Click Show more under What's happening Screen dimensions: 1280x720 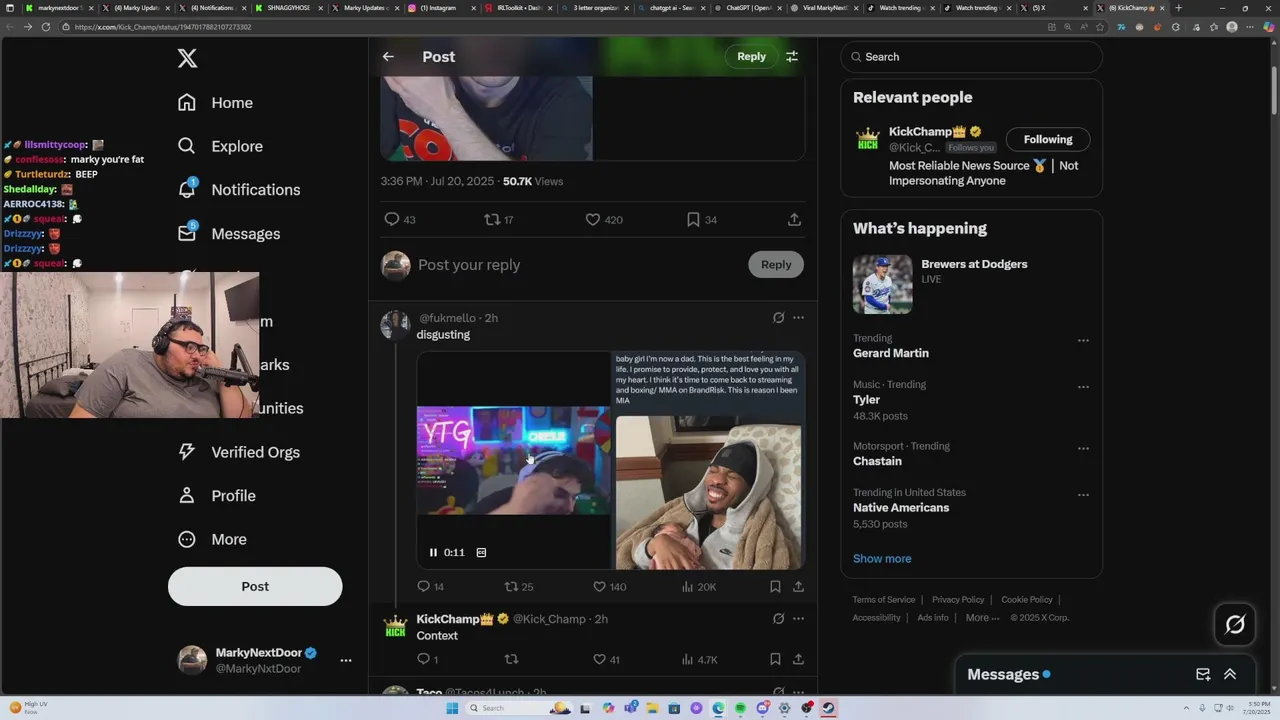882,559
